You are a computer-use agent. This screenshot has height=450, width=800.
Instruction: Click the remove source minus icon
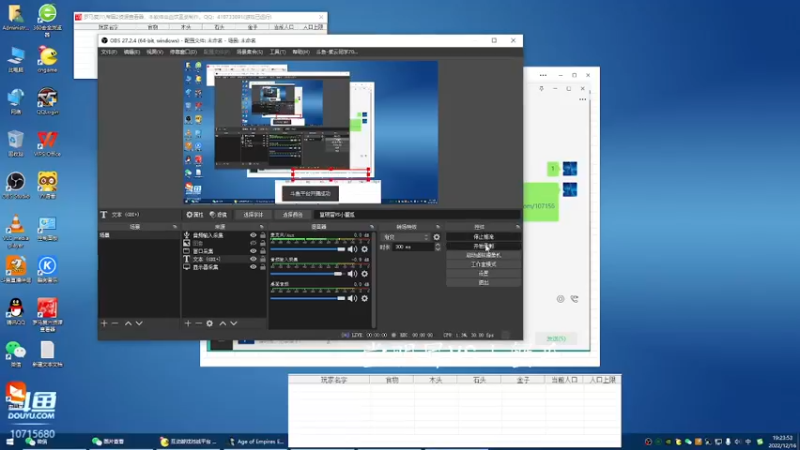tap(198, 323)
